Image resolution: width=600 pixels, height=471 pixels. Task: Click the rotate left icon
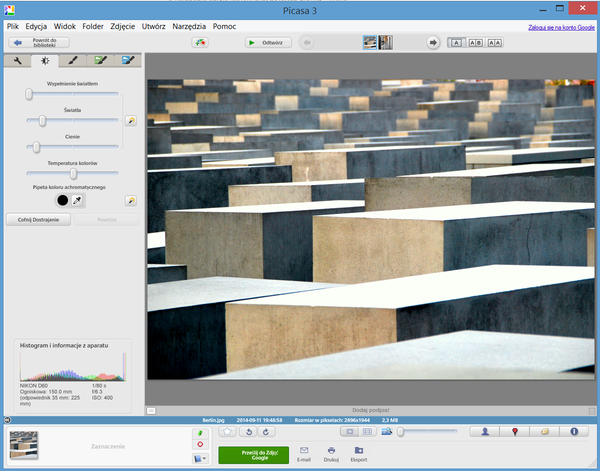247,432
